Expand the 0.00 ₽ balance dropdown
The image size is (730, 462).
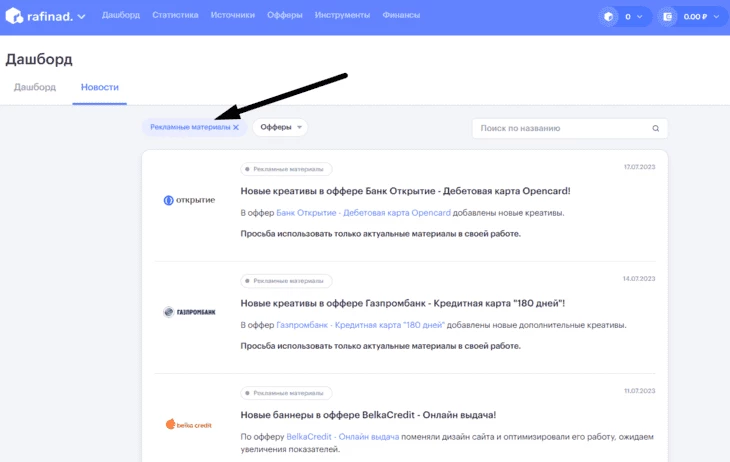tap(702, 17)
